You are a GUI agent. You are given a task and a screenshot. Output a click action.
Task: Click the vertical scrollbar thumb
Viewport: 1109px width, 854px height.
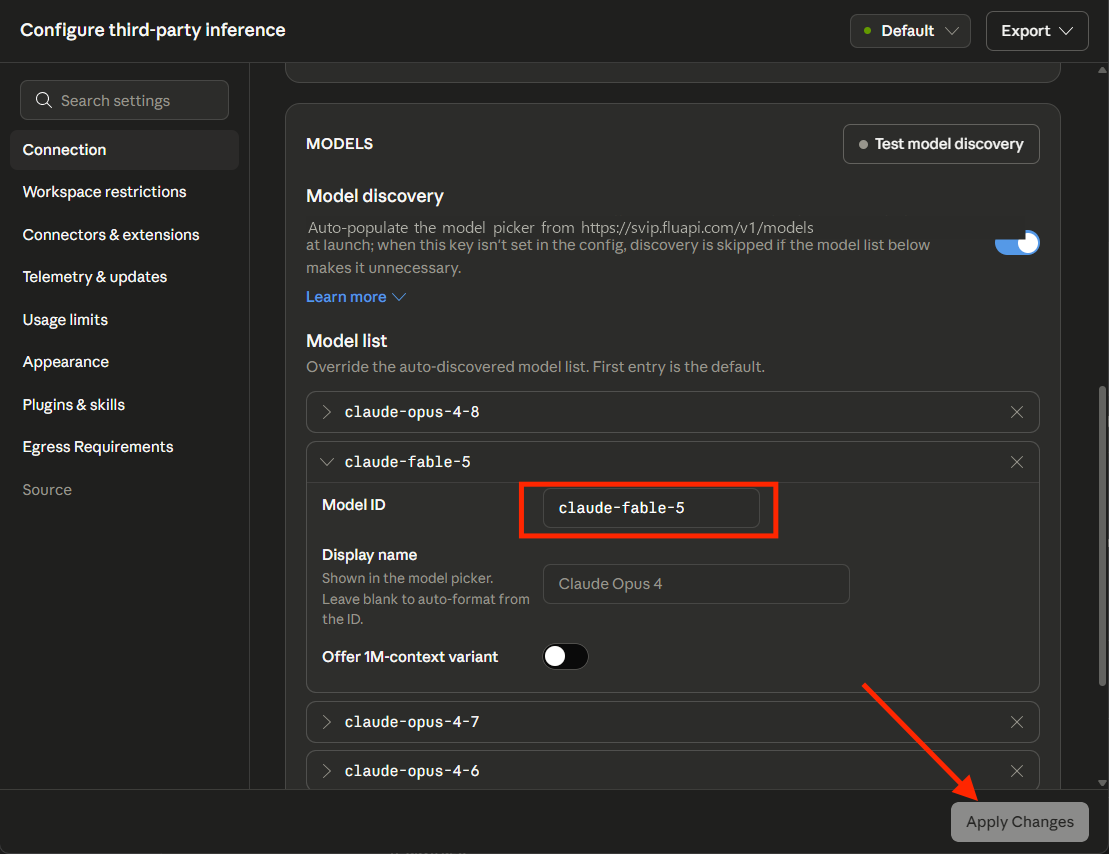pos(1101,536)
